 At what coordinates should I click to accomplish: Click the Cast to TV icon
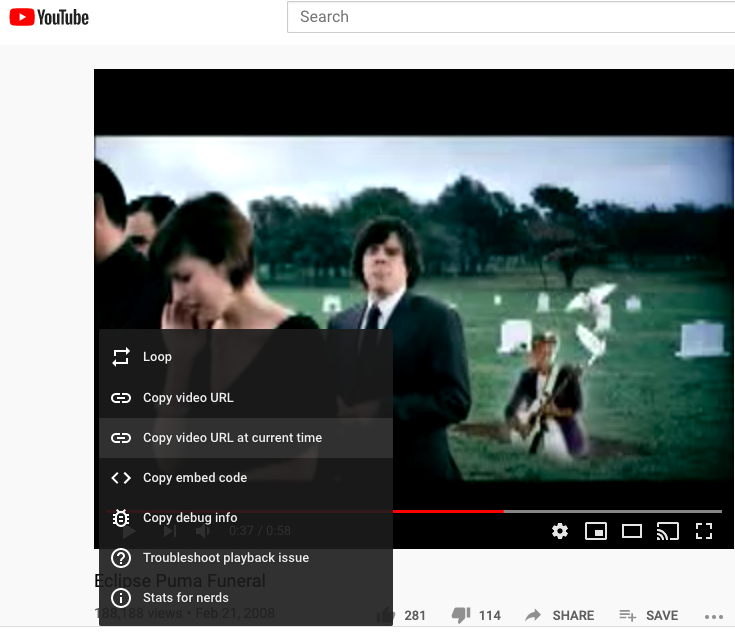click(668, 531)
